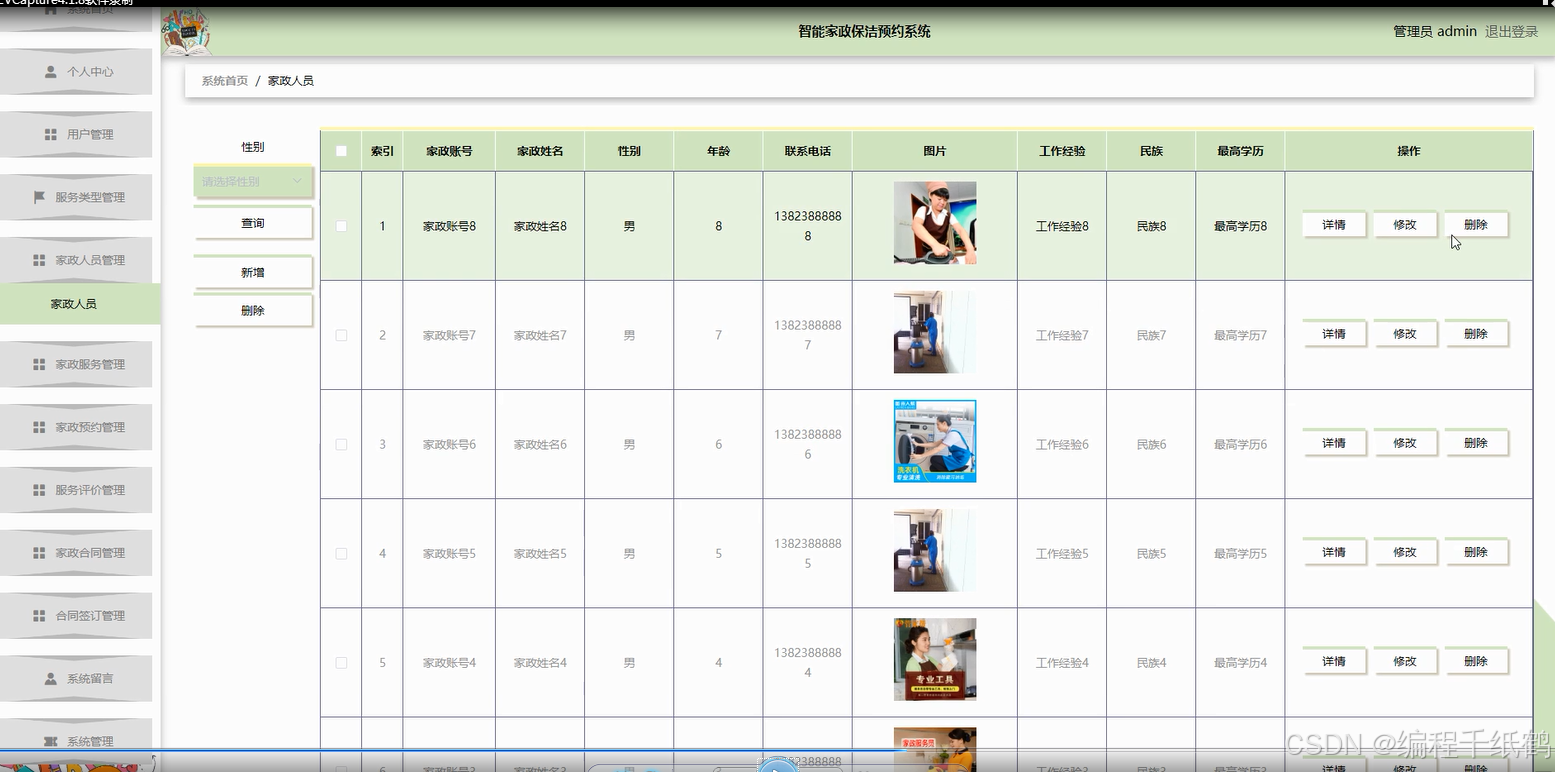Click the flag icon beside 服务类型管理
This screenshot has height=772, width=1555.
point(40,198)
